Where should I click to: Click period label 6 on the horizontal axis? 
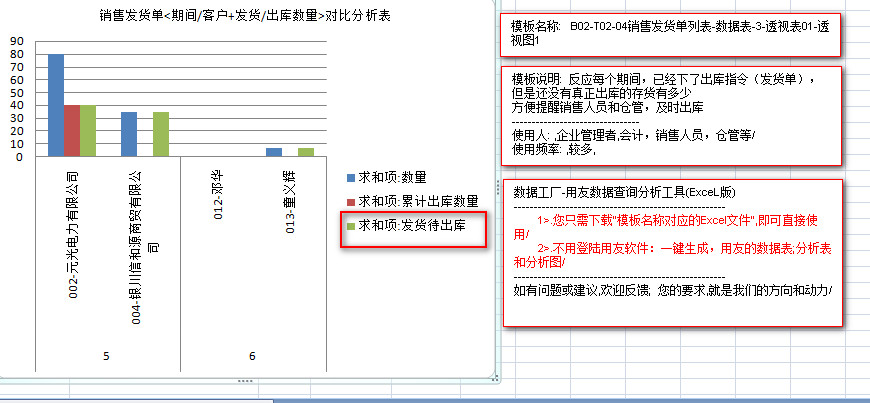[x=252, y=356]
